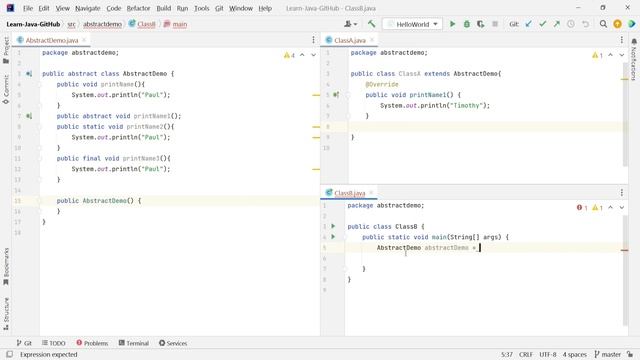Open the Build menu
The image size is (640, 360).
pos(164,8)
